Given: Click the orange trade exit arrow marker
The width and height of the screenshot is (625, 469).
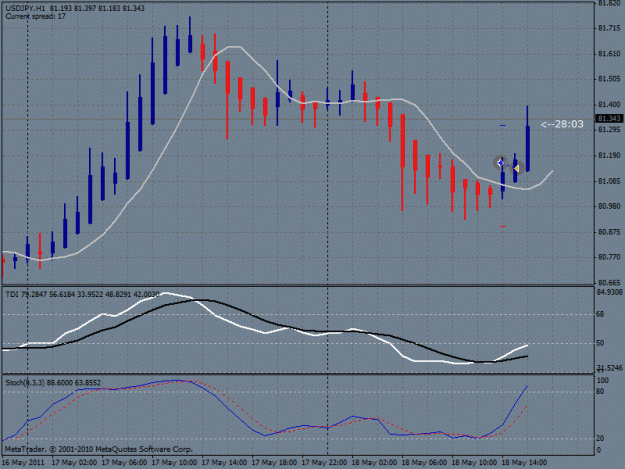Looking at the screenshot, I should tap(517, 169).
